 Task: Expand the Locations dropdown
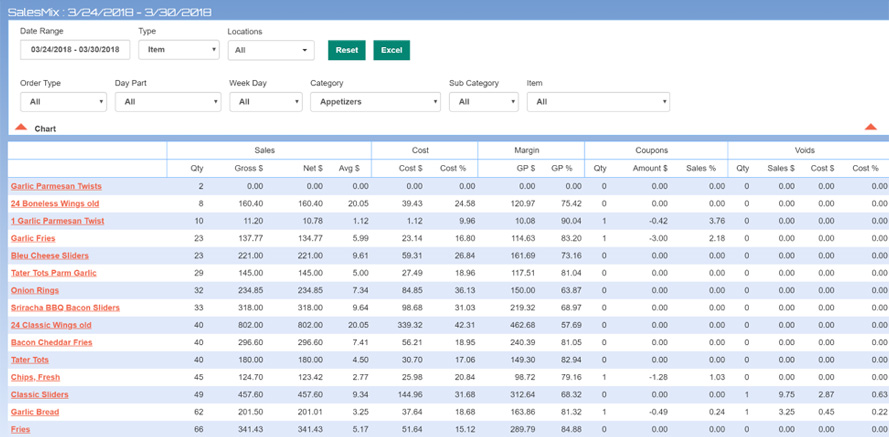point(271,50)
